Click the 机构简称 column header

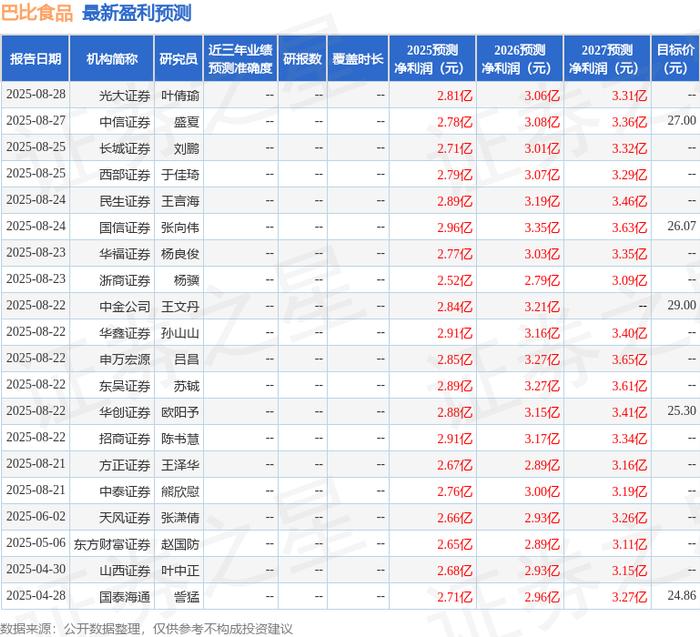point(112,58)
